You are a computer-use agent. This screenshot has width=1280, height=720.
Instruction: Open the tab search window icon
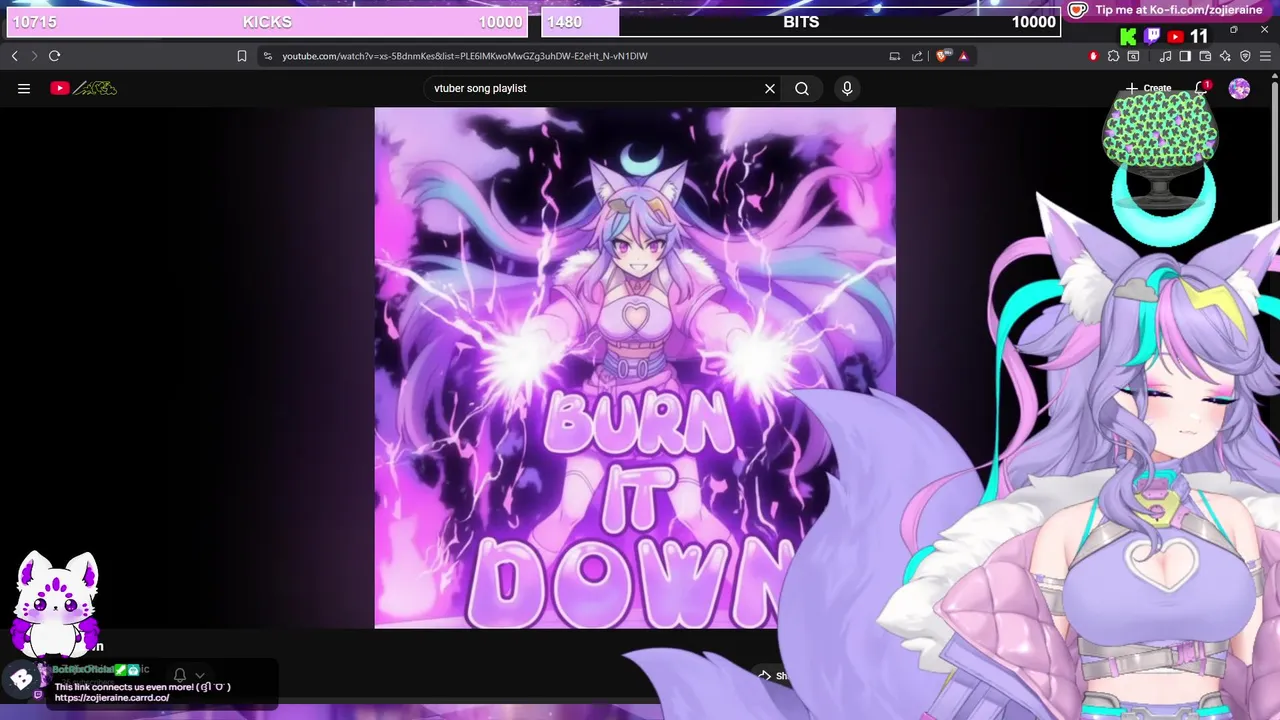point(1133,56)
